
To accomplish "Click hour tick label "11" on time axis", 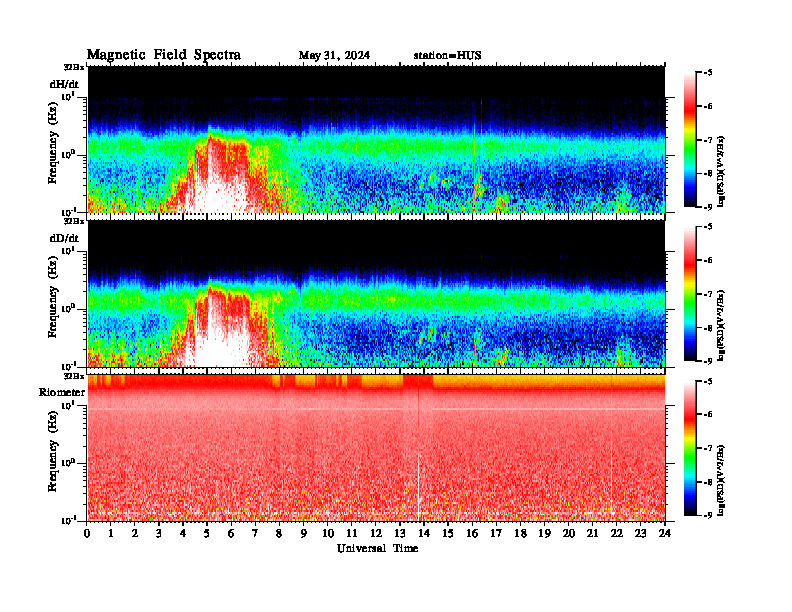I will (x=352, y=533).
